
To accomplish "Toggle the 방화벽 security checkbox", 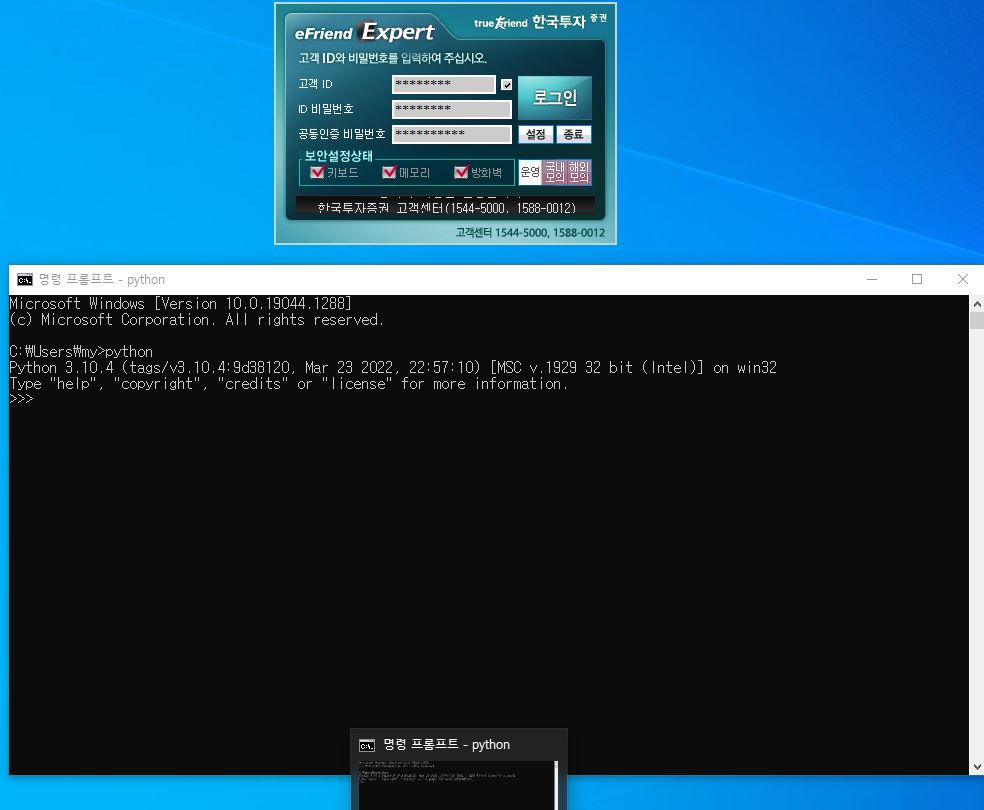I will click(461, 172).
